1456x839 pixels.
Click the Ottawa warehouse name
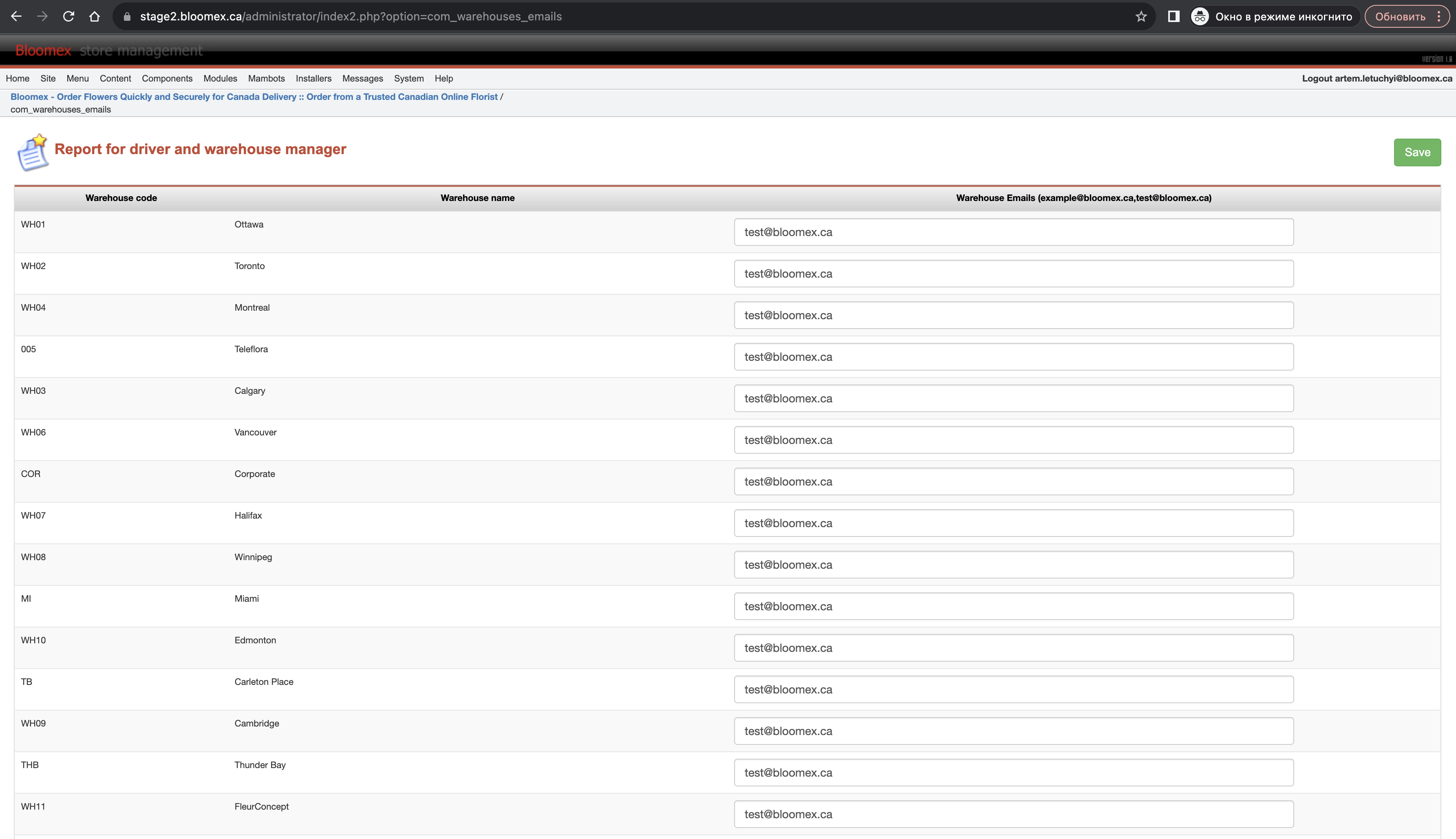coord(249,224)
